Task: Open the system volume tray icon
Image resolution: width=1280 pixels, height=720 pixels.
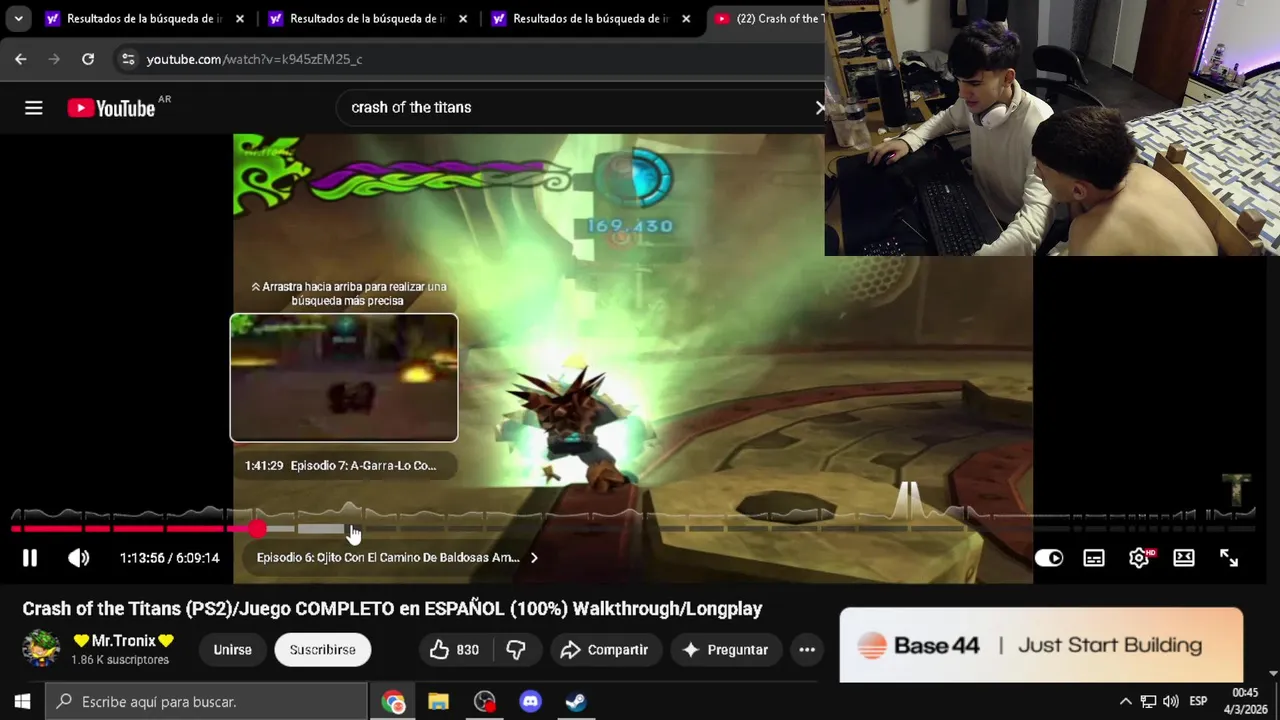Action: (x=1171, y=702)
